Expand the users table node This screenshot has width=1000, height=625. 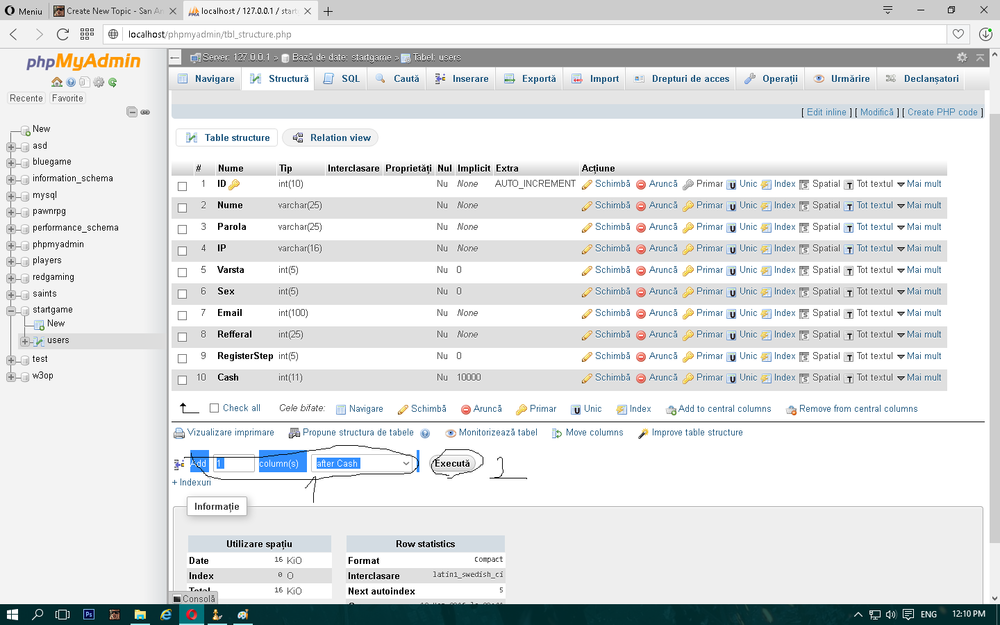(x=25, y=341)
